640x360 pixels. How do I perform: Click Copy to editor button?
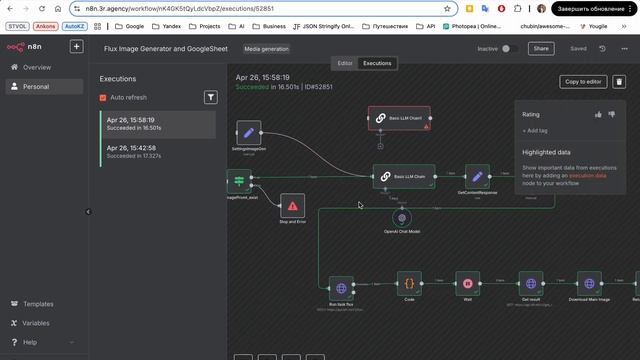point(583,82)
